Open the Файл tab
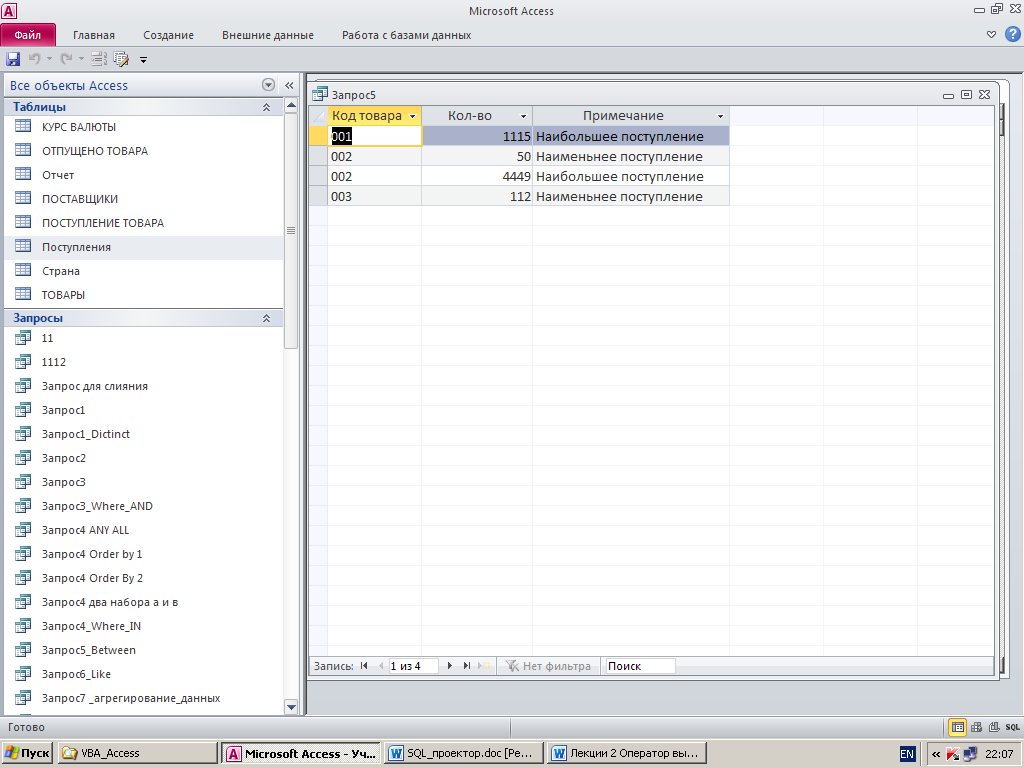 pyautogui.click(x=28, y=35)
